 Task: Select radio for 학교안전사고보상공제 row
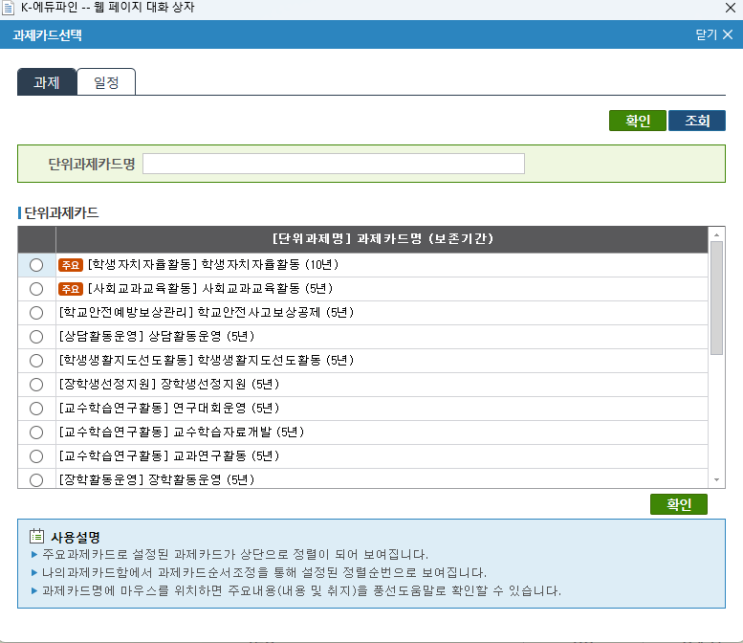pos(36,313)
